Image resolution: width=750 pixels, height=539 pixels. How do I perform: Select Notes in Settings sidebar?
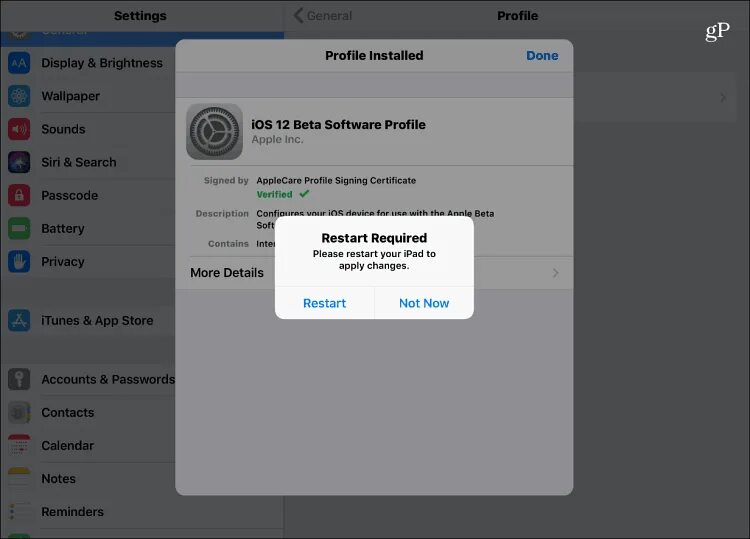coord(58,478)
